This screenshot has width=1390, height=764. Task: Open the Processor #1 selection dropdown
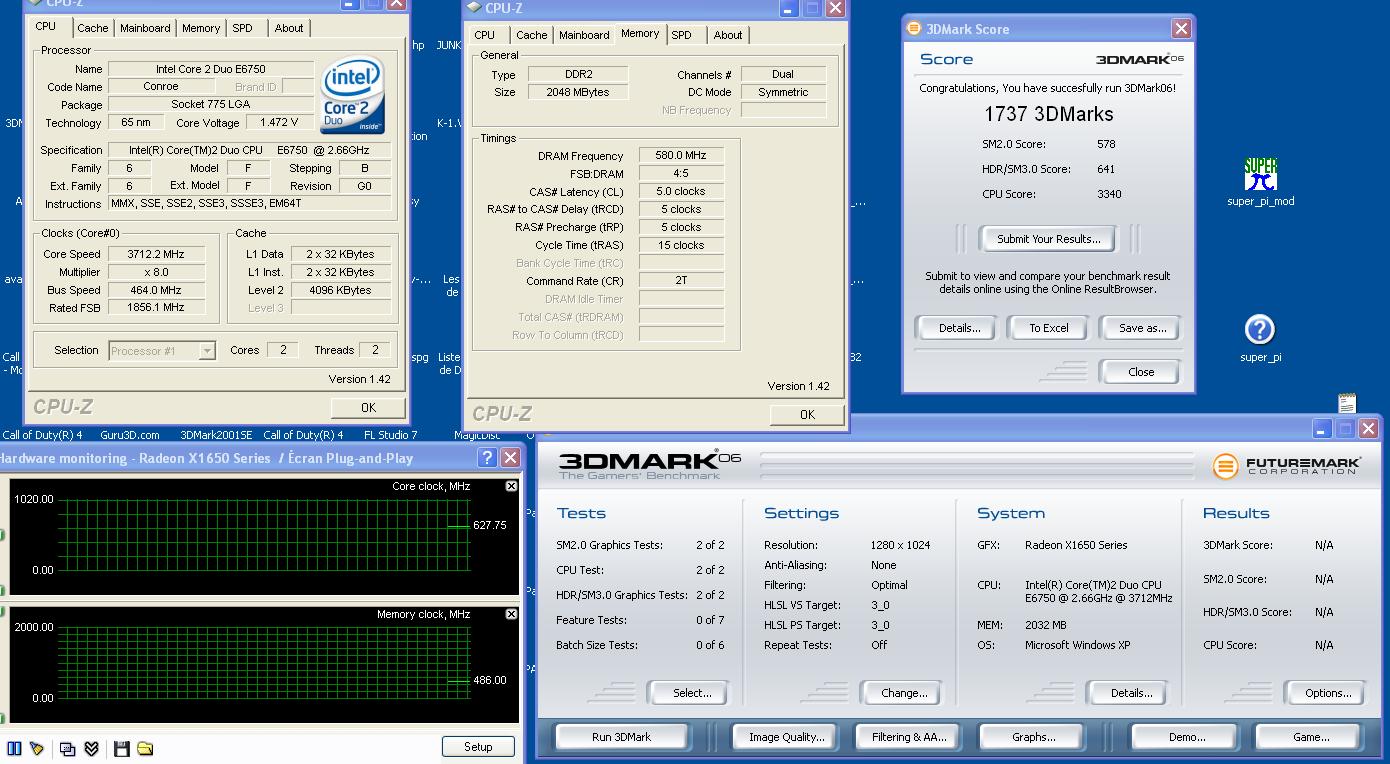click(207, 351)
